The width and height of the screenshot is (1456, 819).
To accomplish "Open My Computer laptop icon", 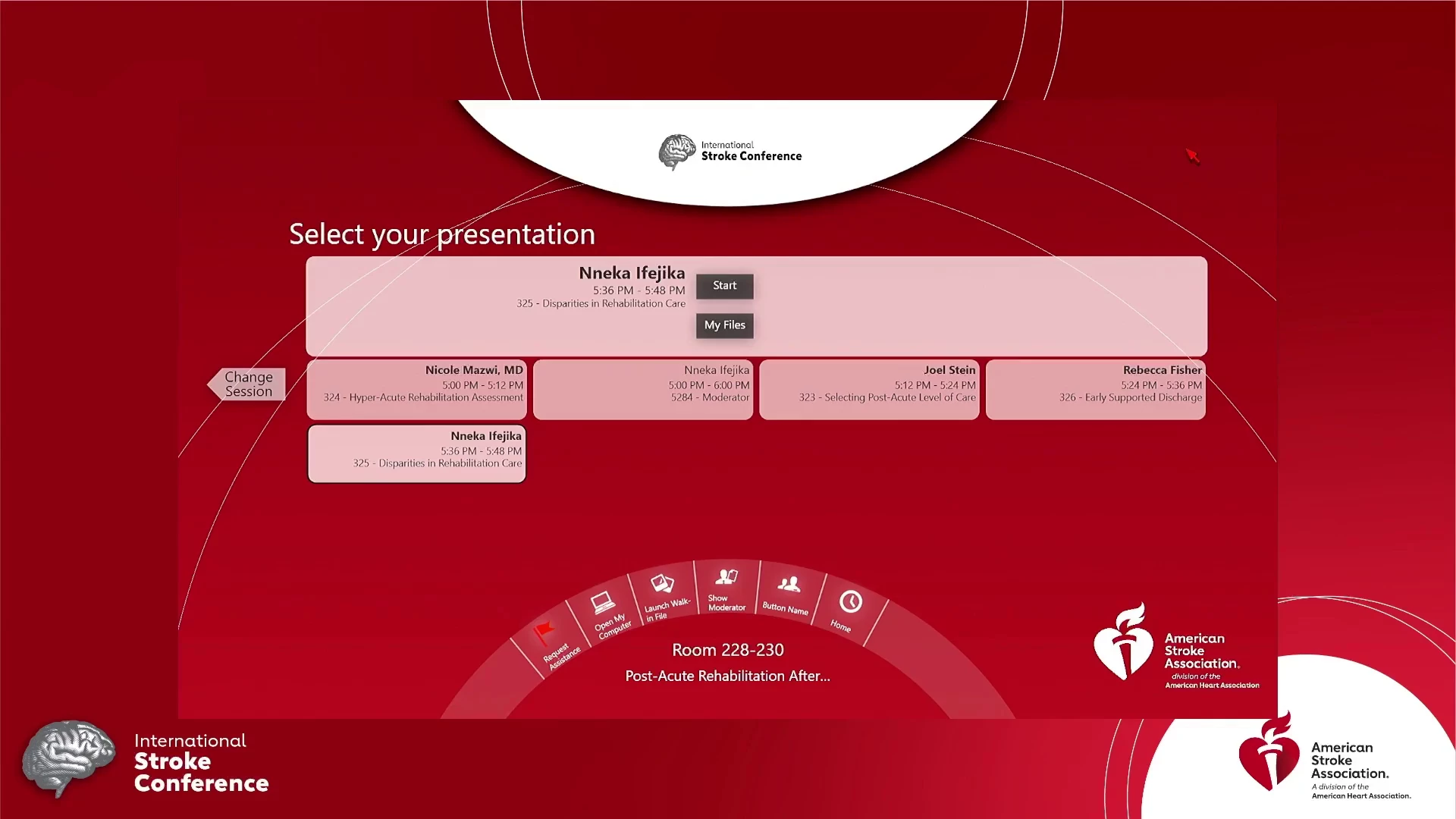I will click(603, 603).
